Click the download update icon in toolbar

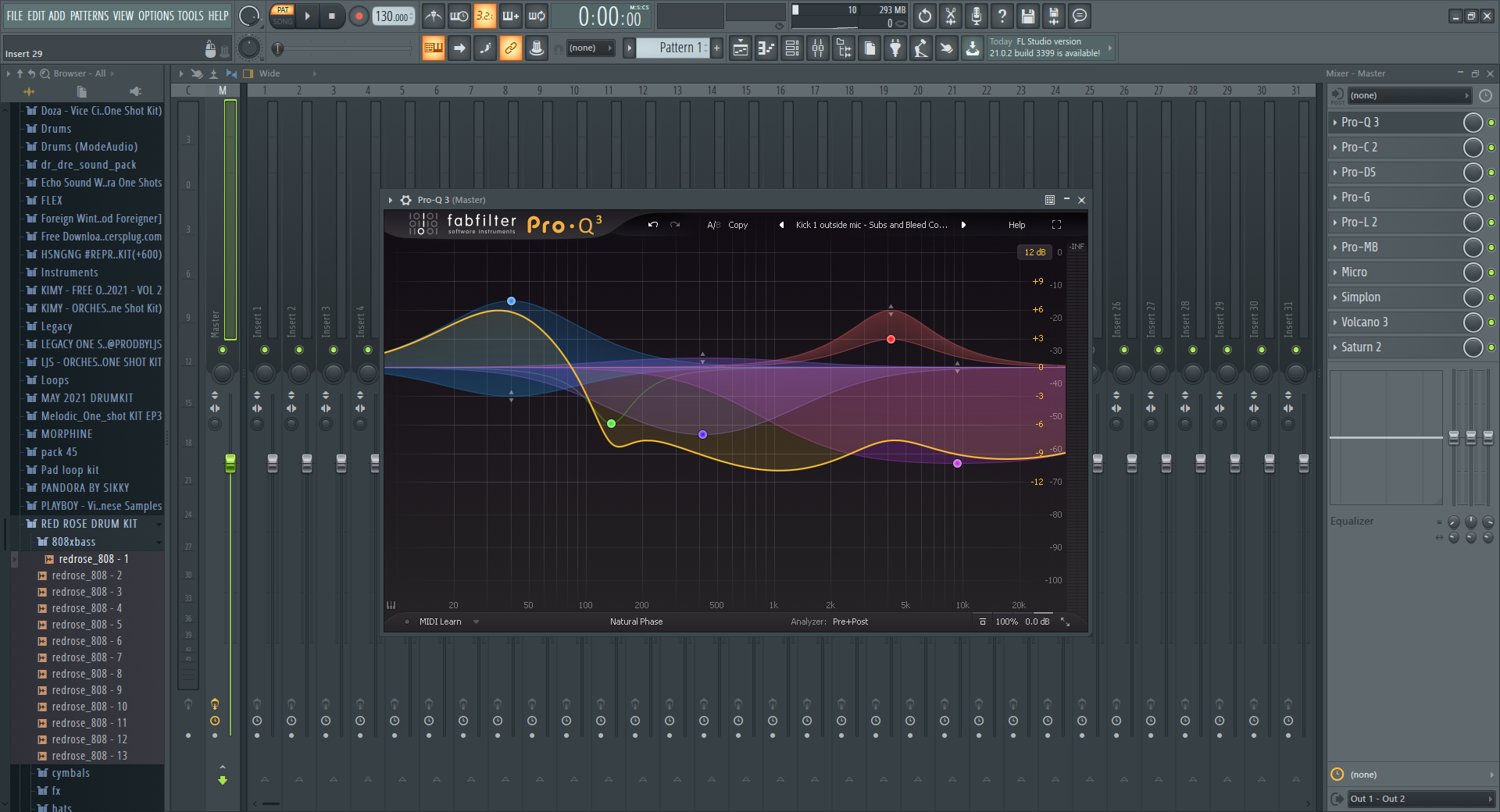coord(973,48)
